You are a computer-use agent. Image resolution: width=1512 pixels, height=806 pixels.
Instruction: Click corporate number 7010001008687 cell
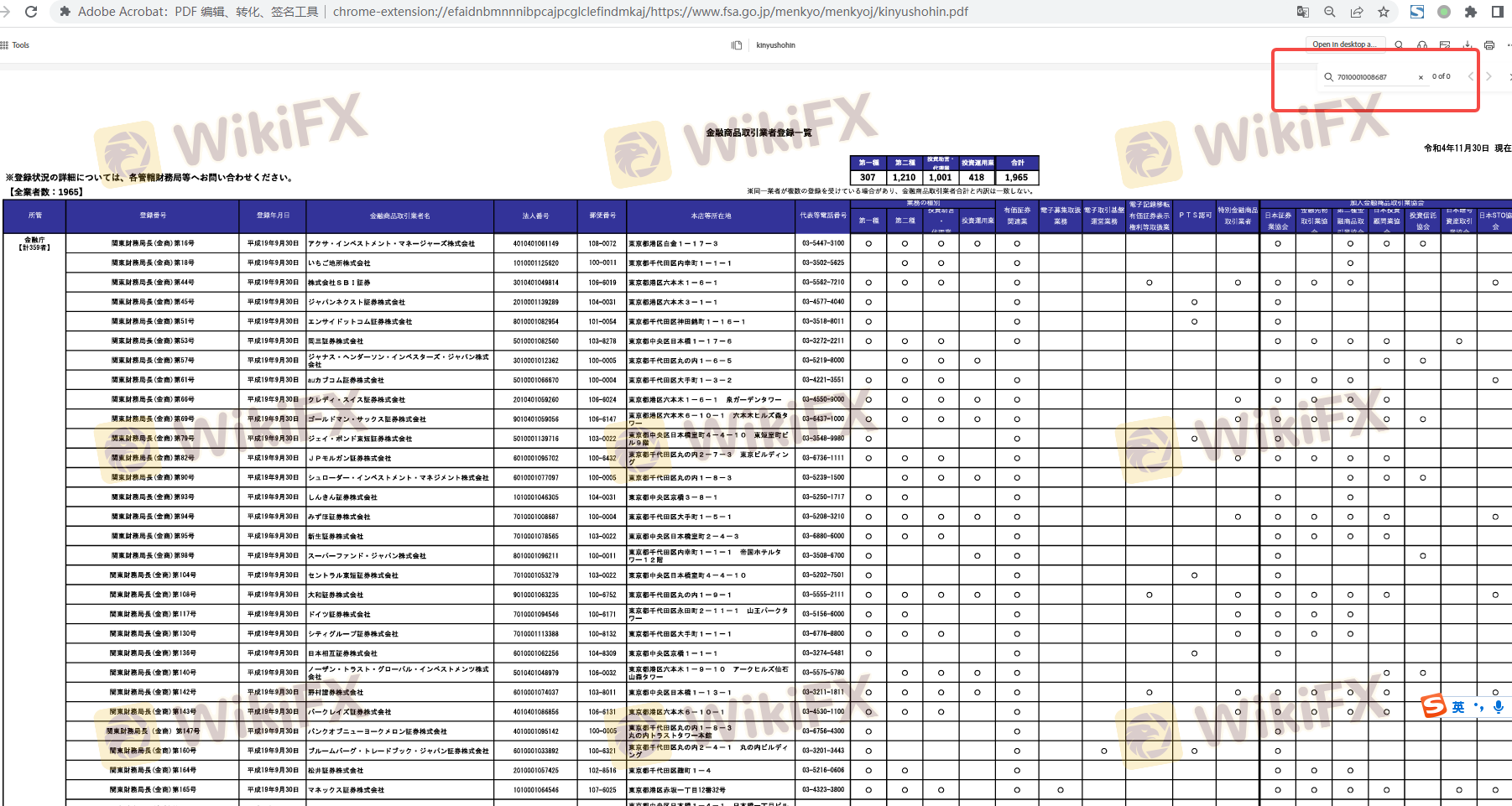(x=535, y=517)
